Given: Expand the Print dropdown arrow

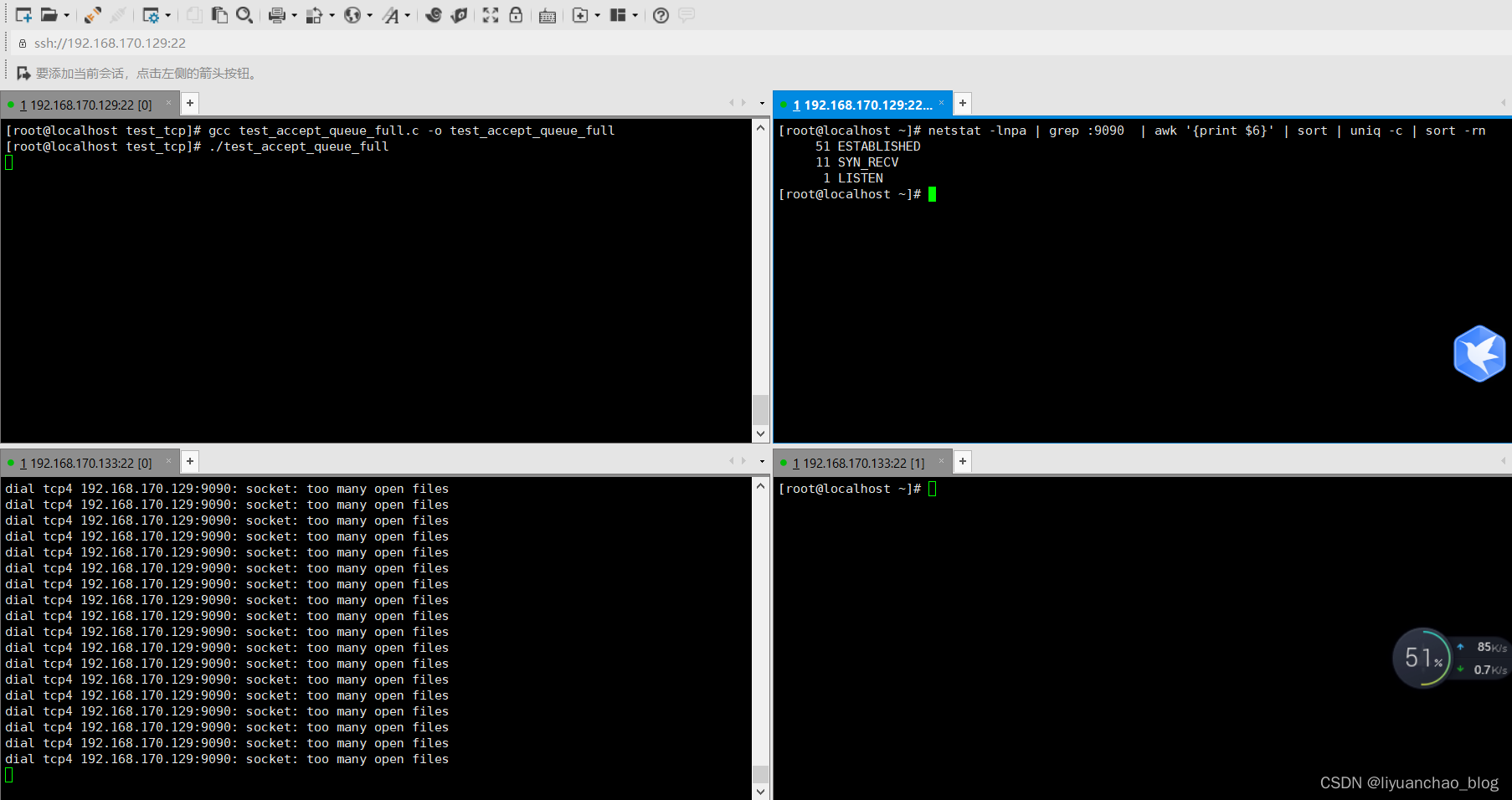Looking at the screenshot, I should click(294, 15).
